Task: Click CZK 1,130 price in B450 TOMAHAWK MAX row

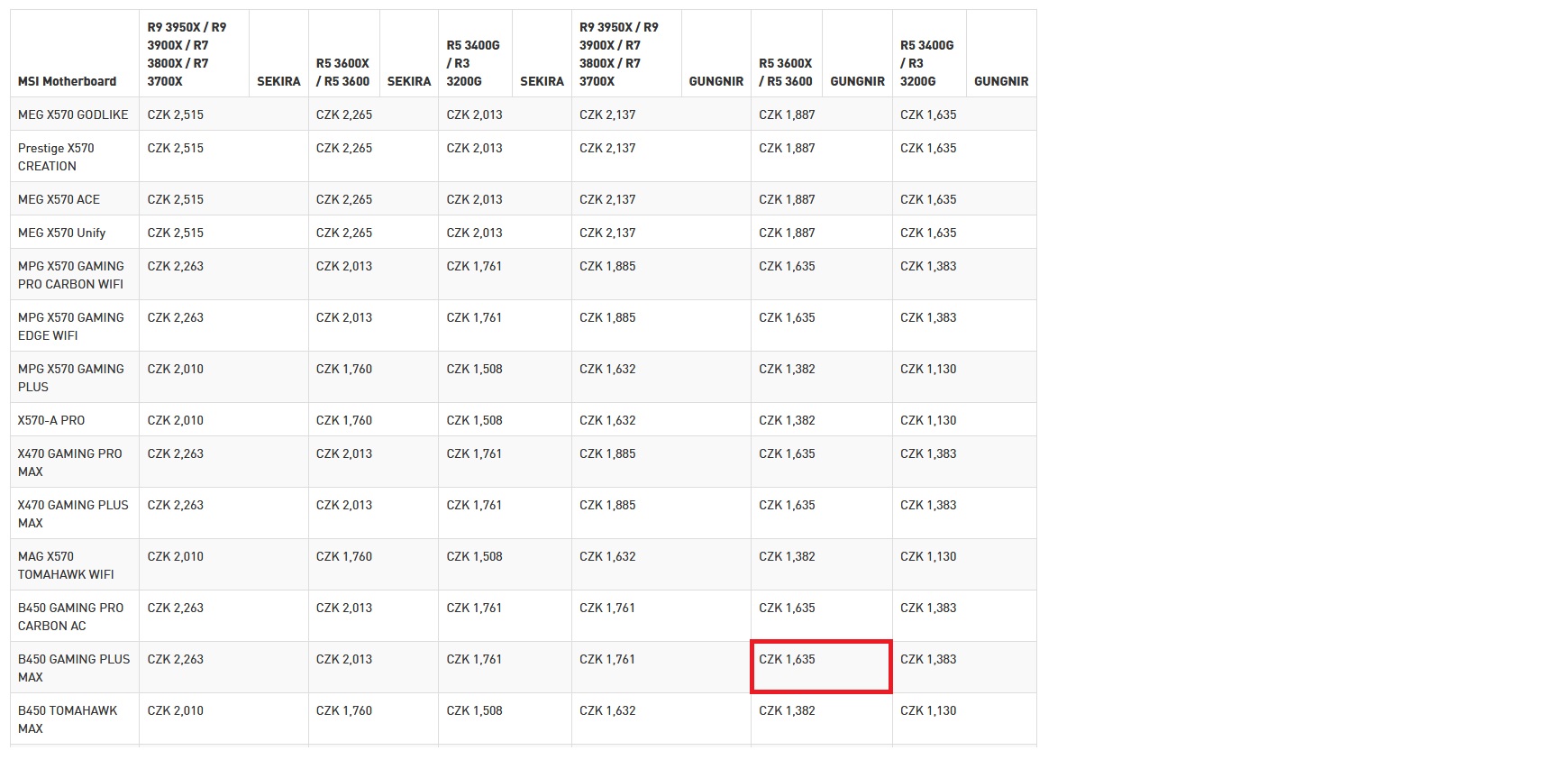Action: pos(928,710)
